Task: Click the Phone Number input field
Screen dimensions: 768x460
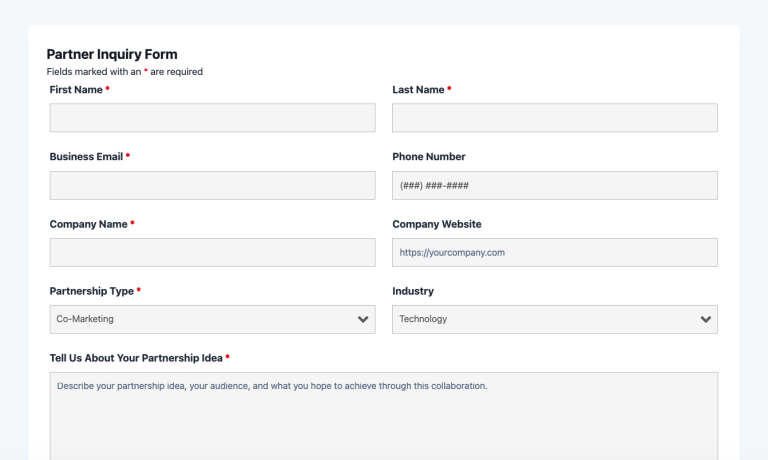Action: click(x=555, y=185)
